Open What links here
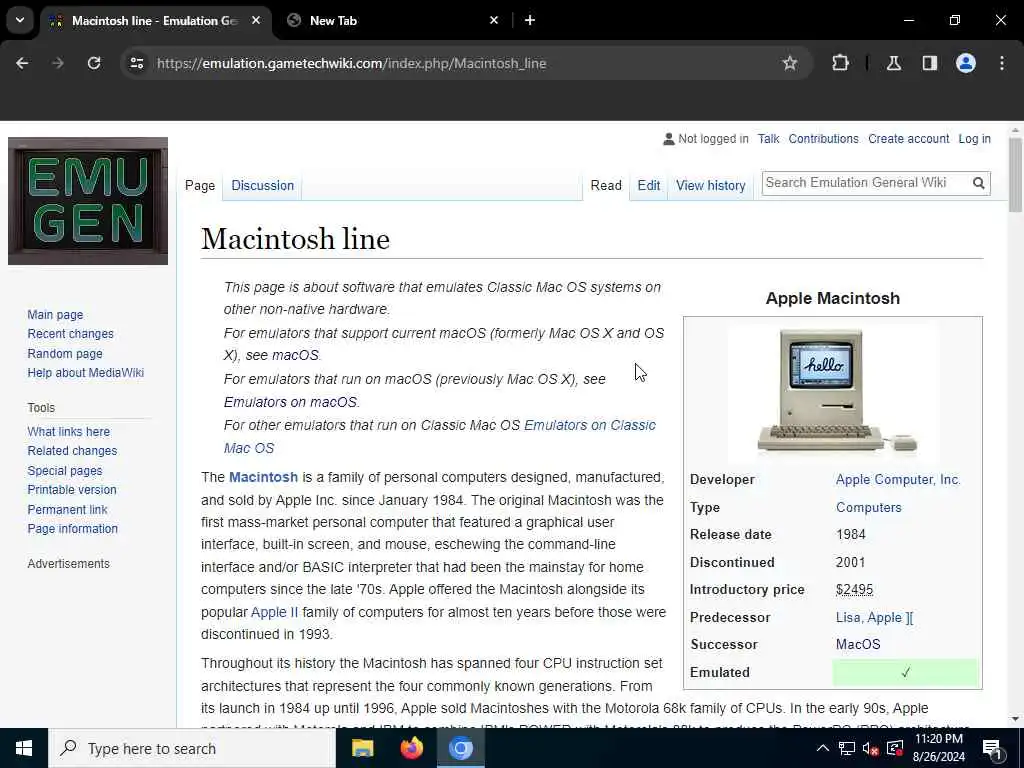 pyautogui.click(x=69, y=432)
